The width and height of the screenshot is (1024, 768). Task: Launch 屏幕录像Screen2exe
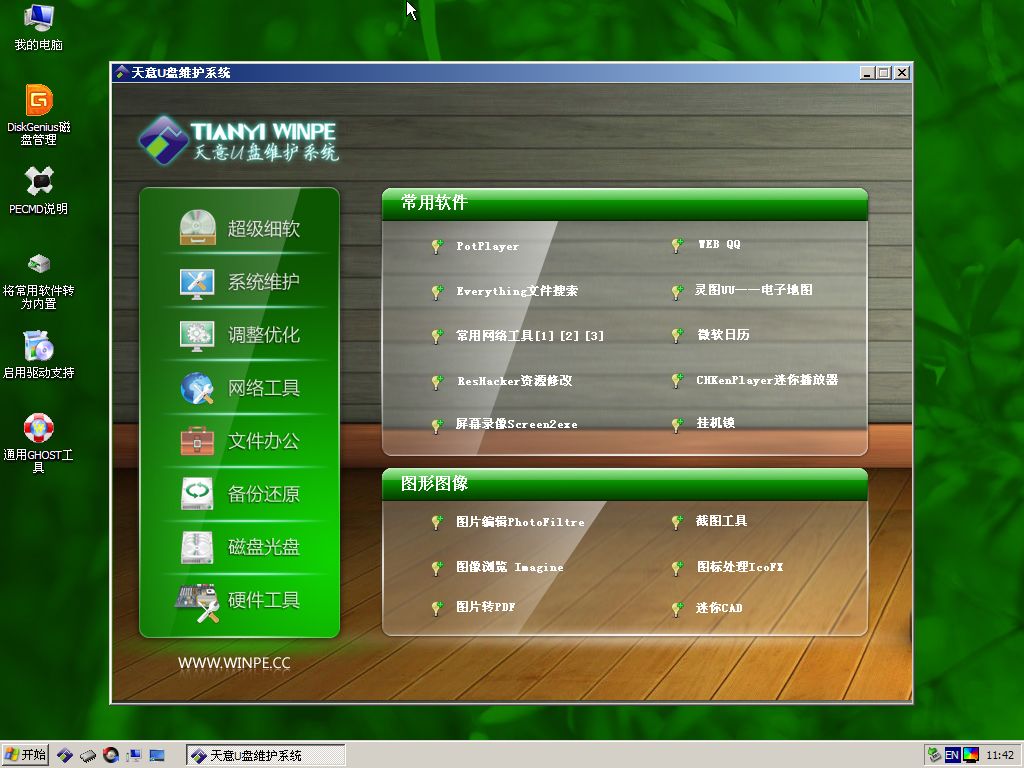click(517, 424)
